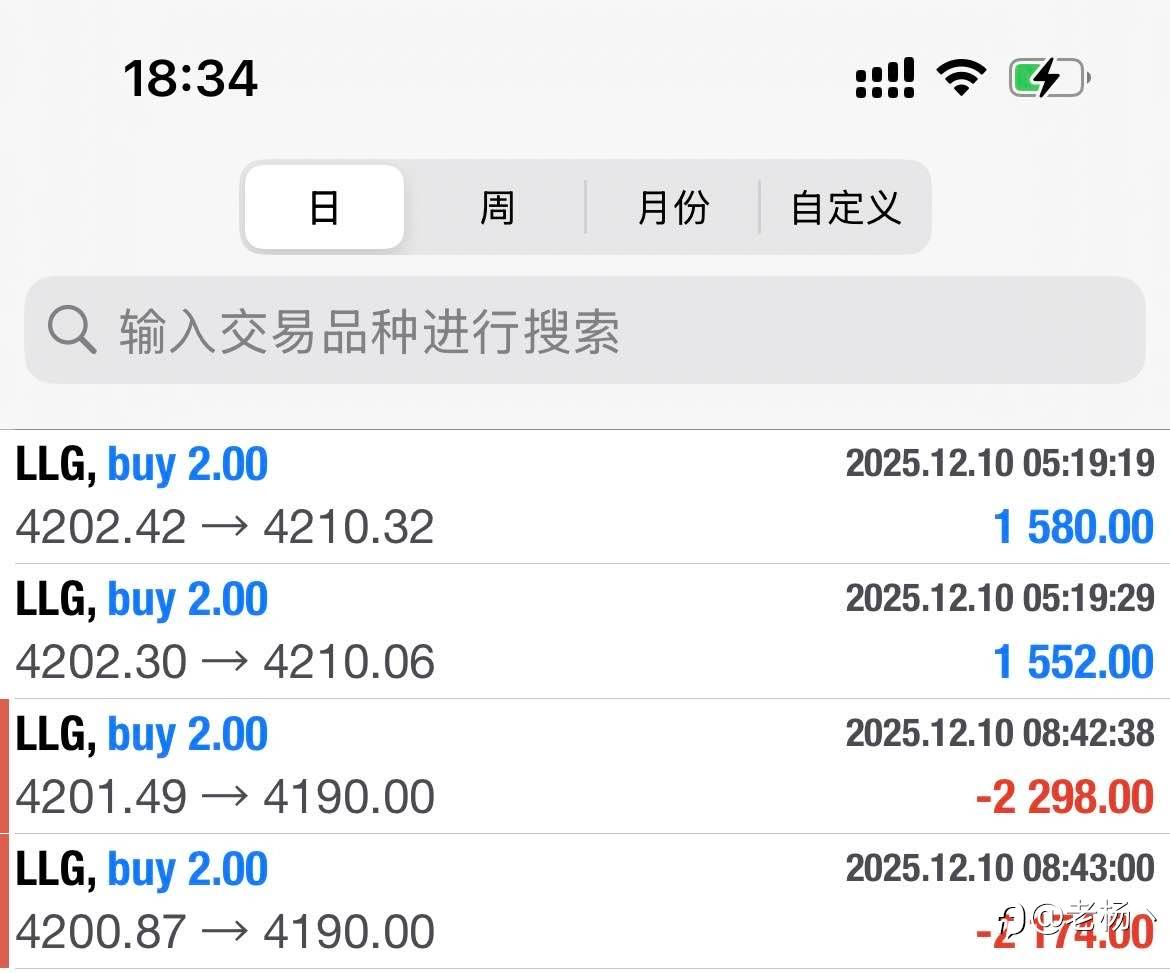
Task: Tap the battery charging icon
Action: [x=1048, y=78]
